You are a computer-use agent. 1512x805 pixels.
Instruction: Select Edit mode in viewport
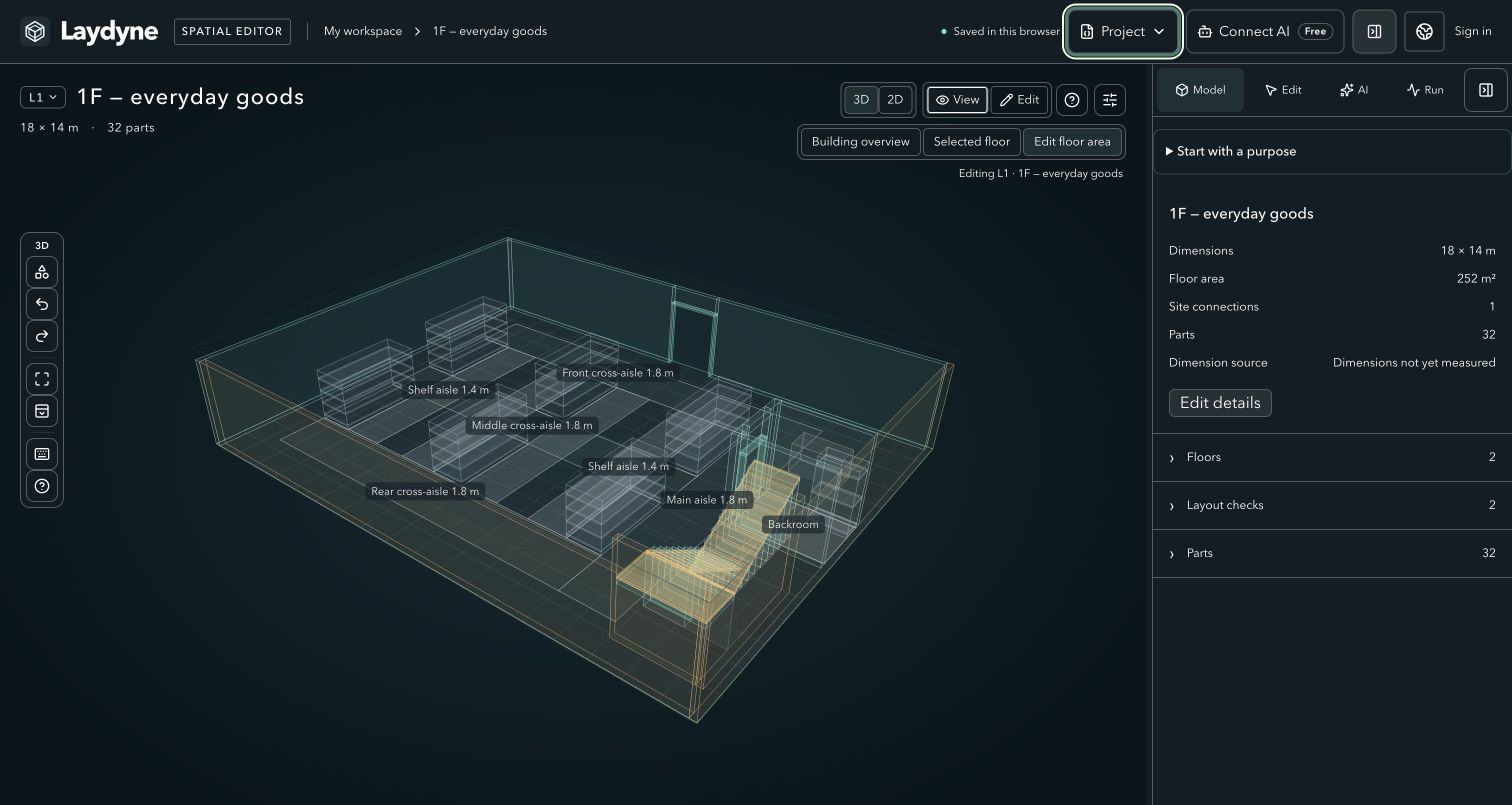(1020, 100)
